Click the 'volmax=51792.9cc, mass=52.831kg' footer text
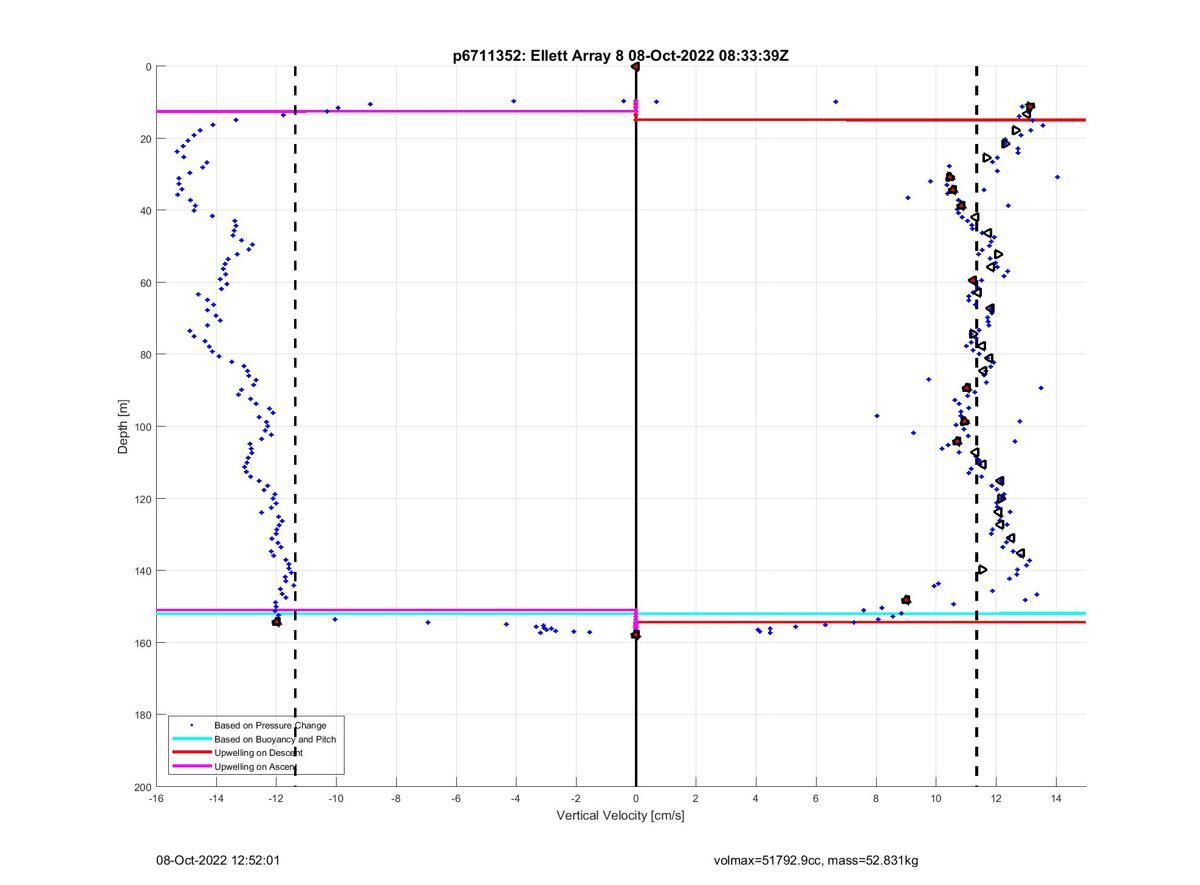 click(x=816, y=860)
